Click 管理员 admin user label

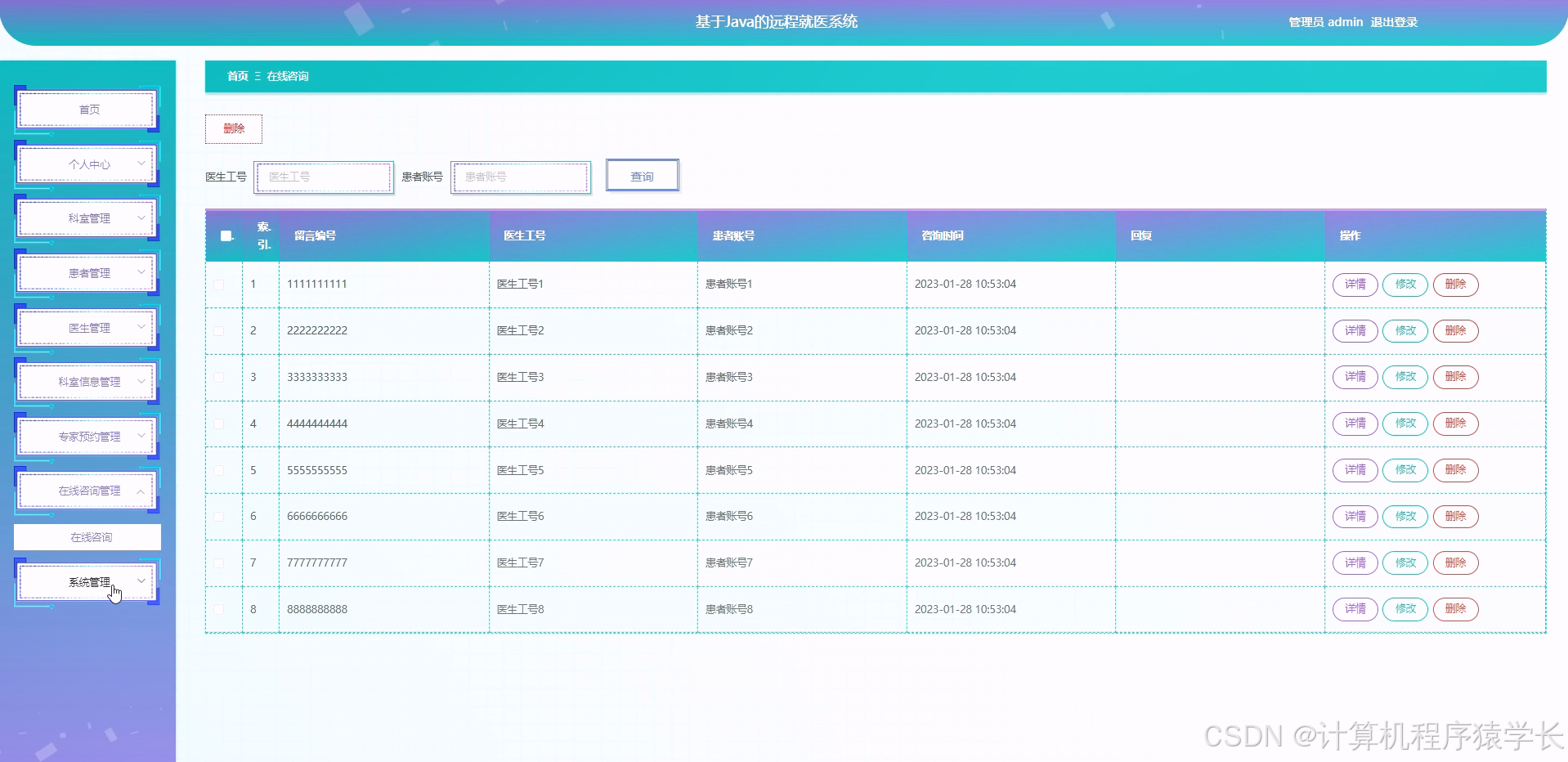pyautogui.click(x=1325, y=22)
